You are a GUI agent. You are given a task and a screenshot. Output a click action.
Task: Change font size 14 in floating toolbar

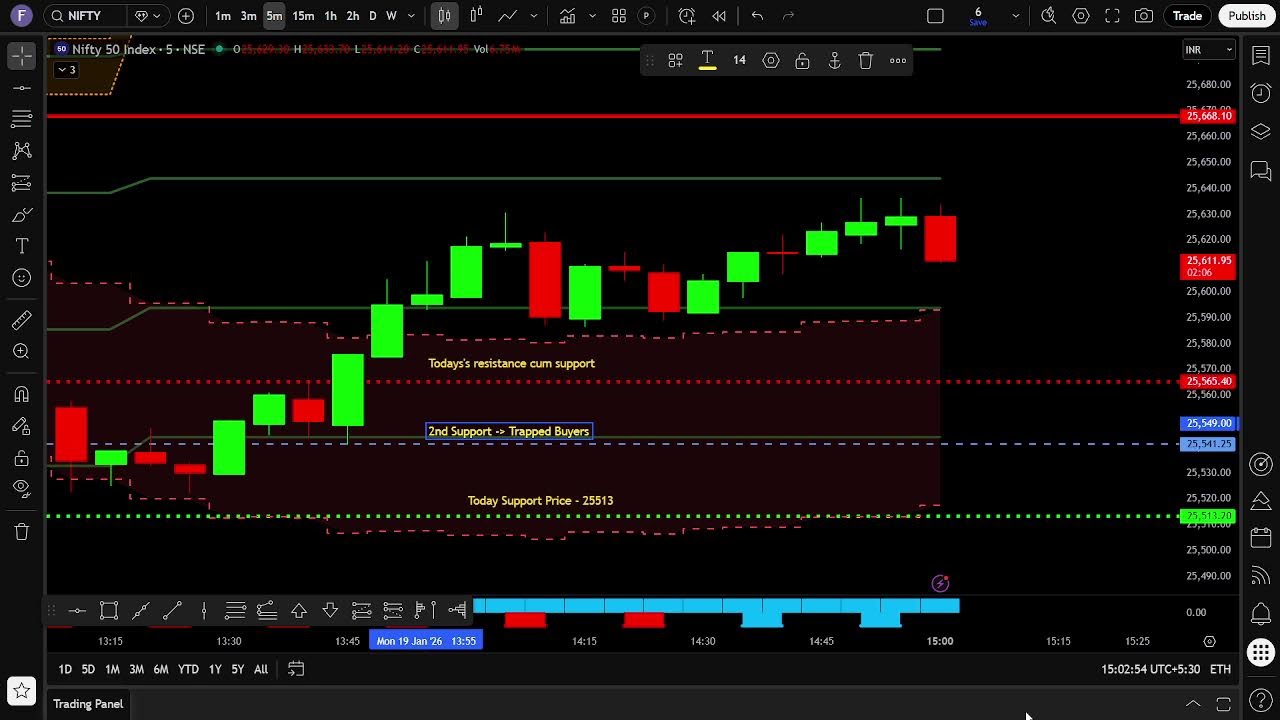pos(739,60)
